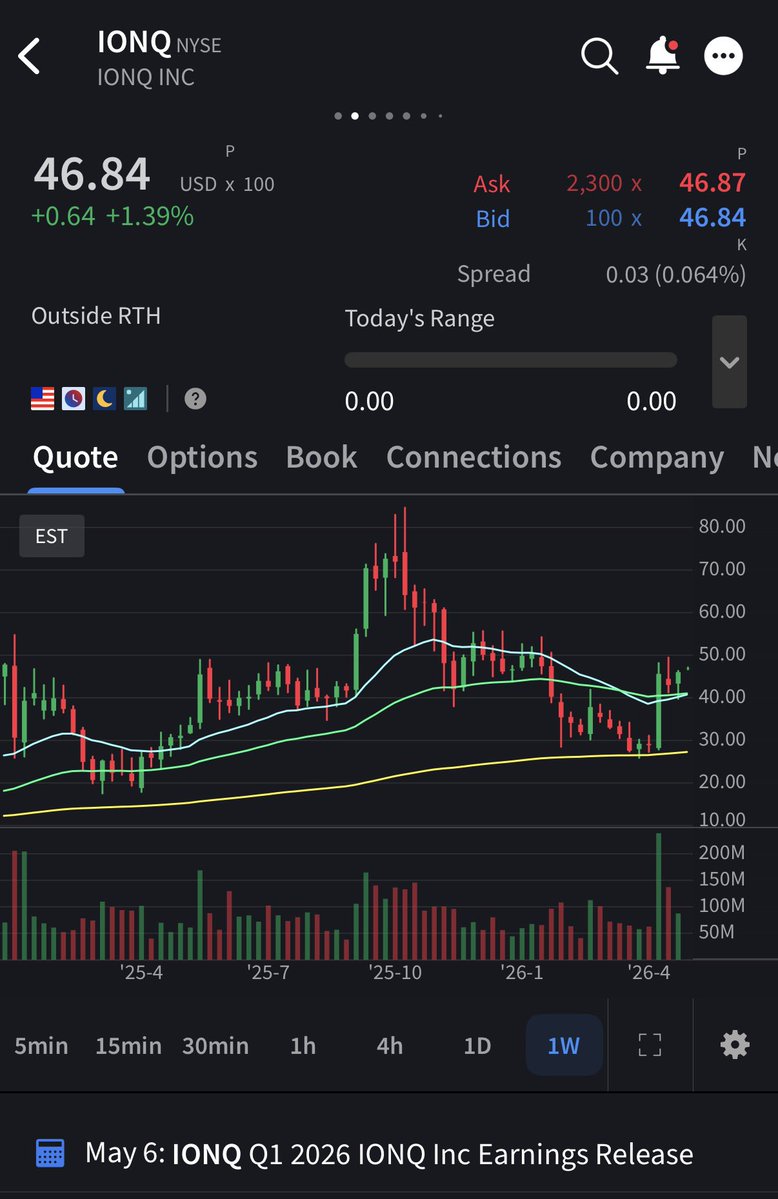Tap the 80.00 price axis label
778x1199 pixels.
721,526
